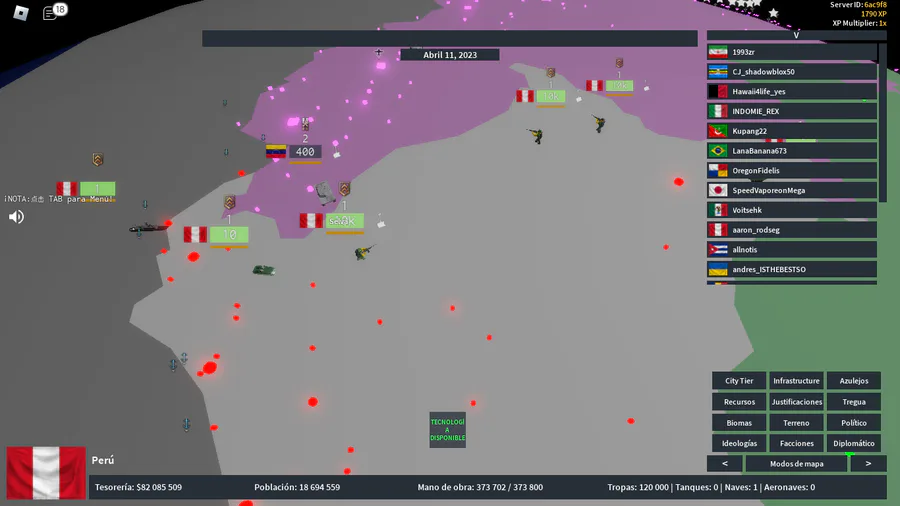The height and width of the screenshot is (506, 900).
Task: Click the flag icon beside OregonFidelis
Action: pos(717,170)
